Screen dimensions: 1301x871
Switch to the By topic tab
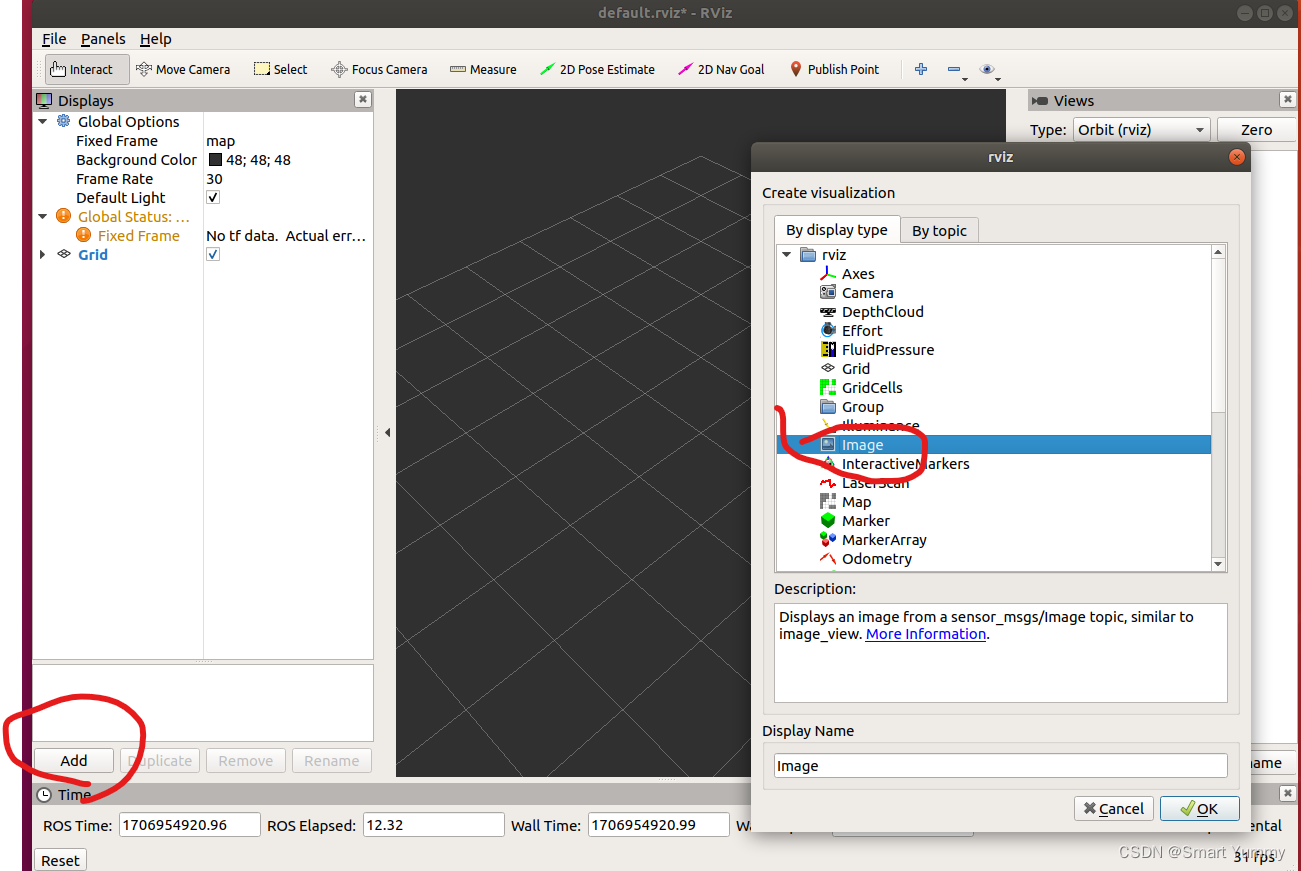(x=938, y=230)
